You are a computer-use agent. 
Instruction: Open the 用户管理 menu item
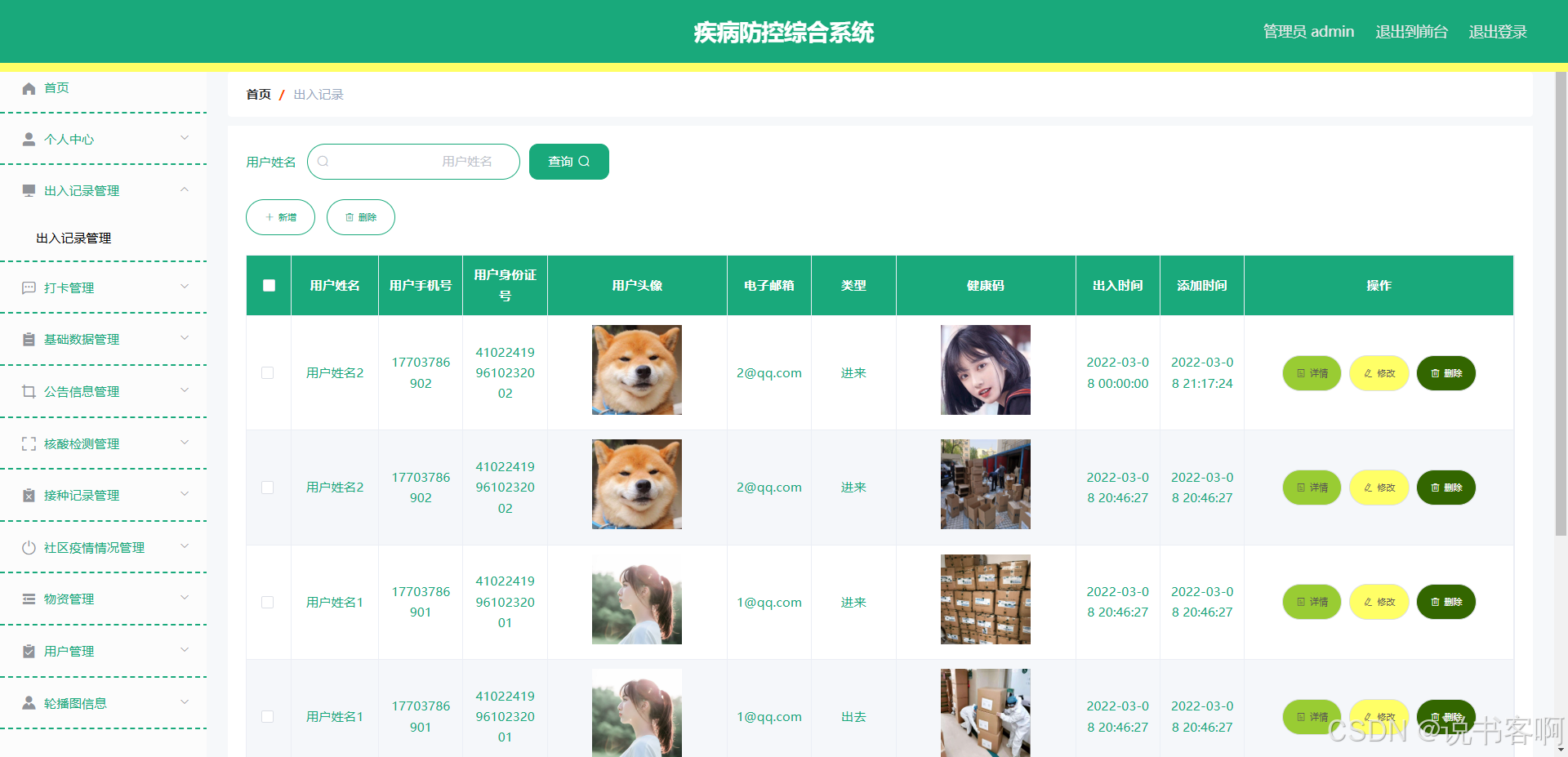(104, 651)
